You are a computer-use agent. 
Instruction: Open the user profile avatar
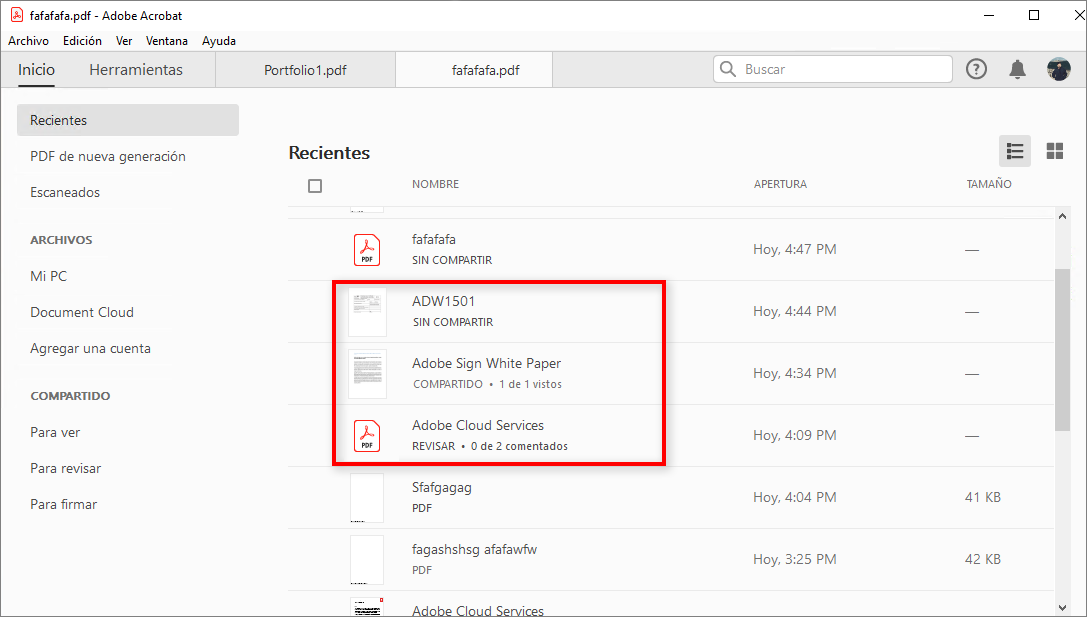coord(1059,69)
